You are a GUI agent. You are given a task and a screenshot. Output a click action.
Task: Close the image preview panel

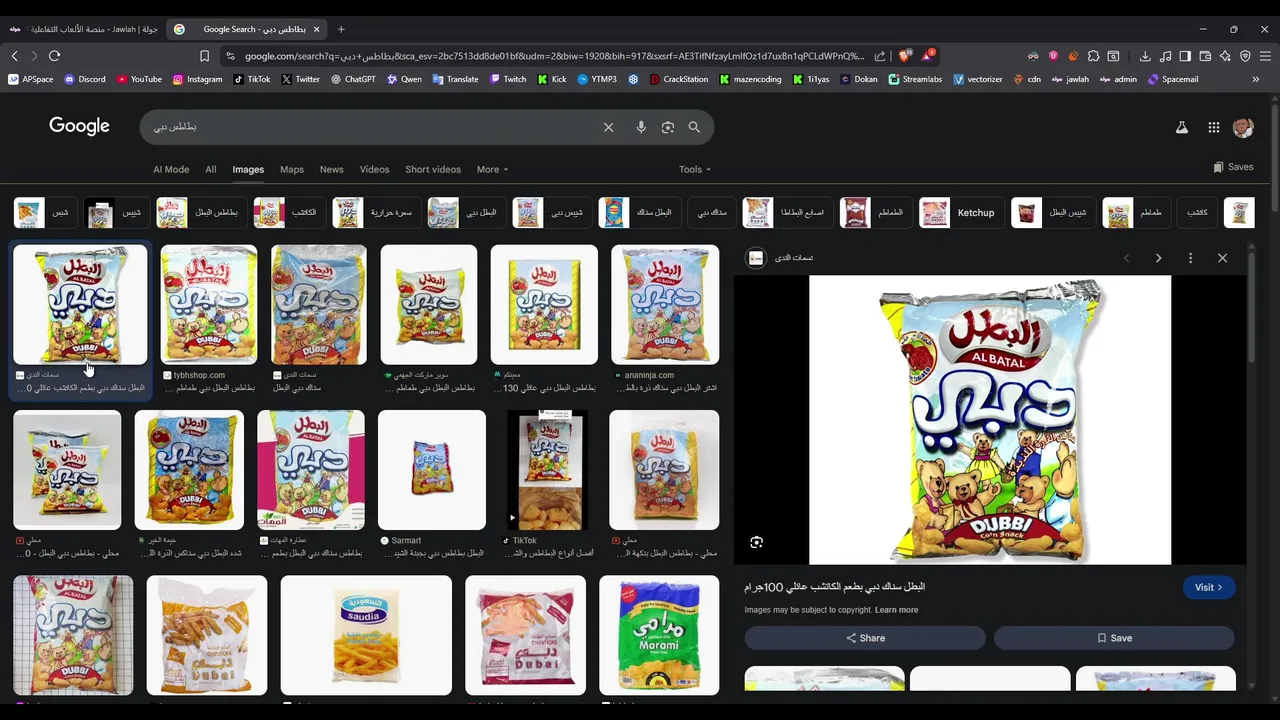click(x=1222, y=258)
